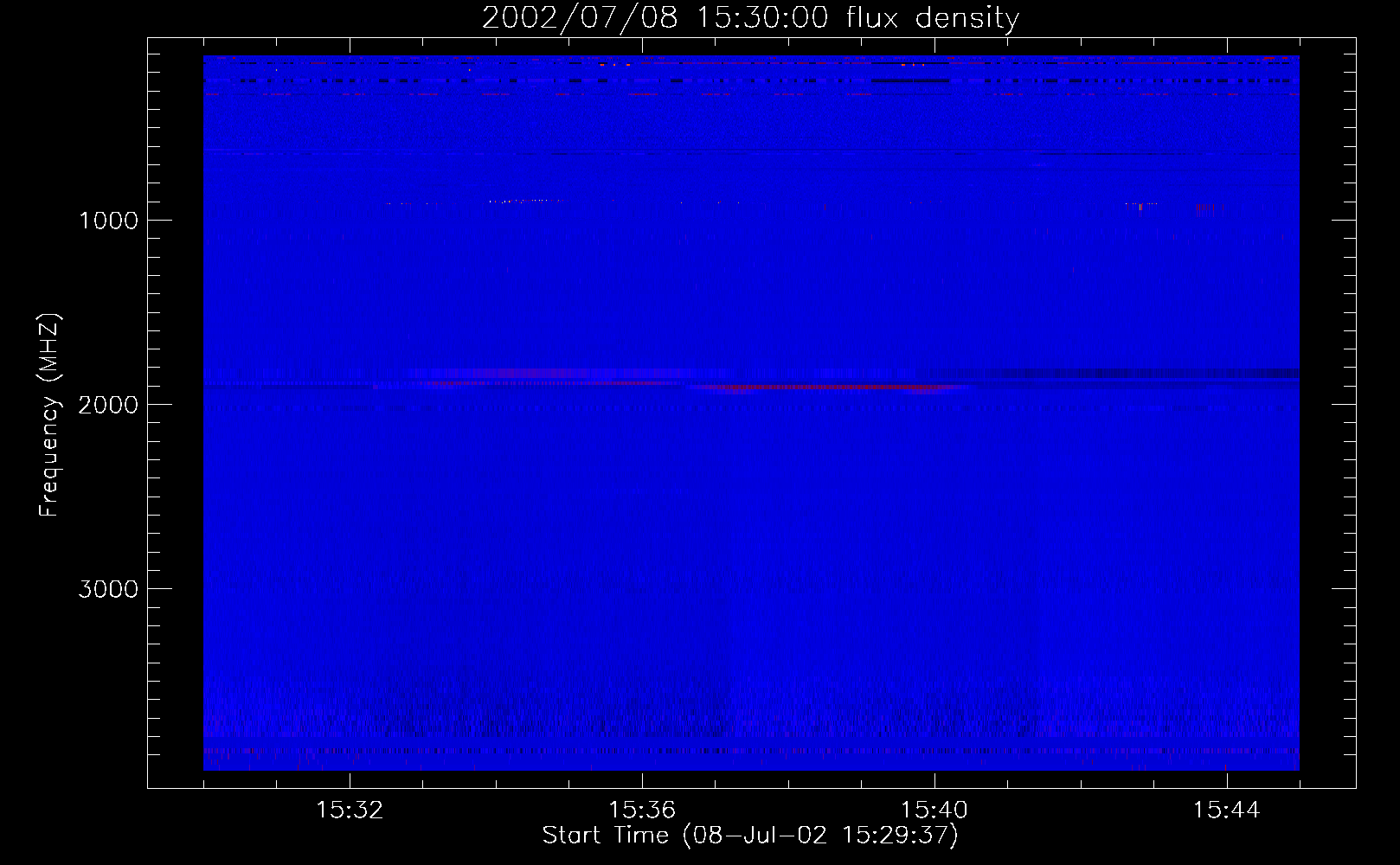Screen dimensions: 1400x865
Task: Click the 'Start Time (08-Jul-02 15:29:37)' axis label
Action: pos(750,836)
